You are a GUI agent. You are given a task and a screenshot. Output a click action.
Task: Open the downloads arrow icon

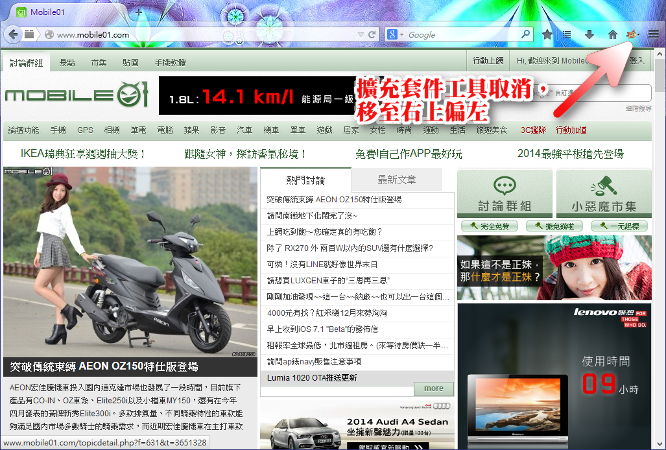point(589,35)
